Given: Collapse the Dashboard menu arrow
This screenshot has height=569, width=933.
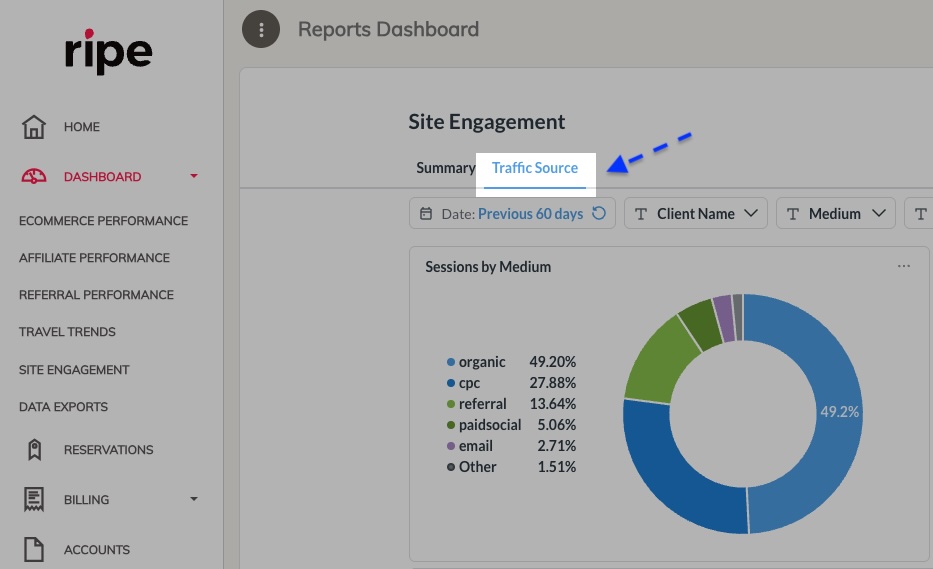Looking at the screenshot, I should coord(194,176).
